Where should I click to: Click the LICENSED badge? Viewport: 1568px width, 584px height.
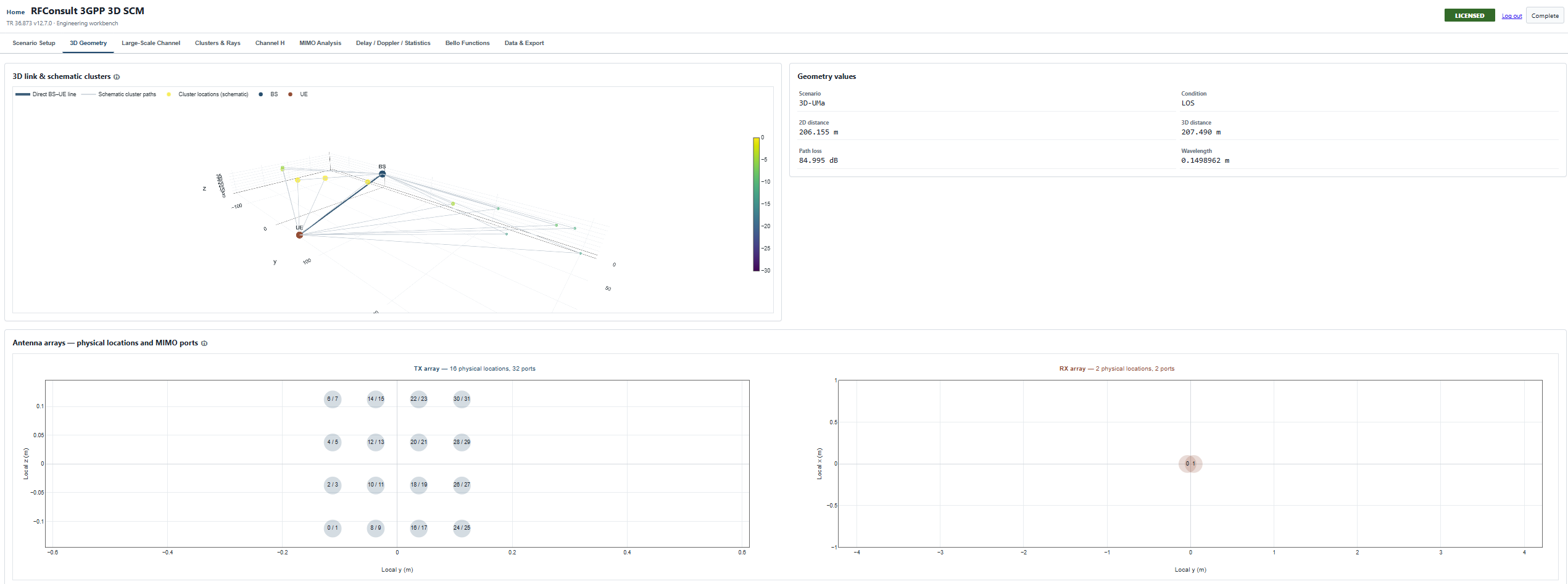click(1469, 15)
